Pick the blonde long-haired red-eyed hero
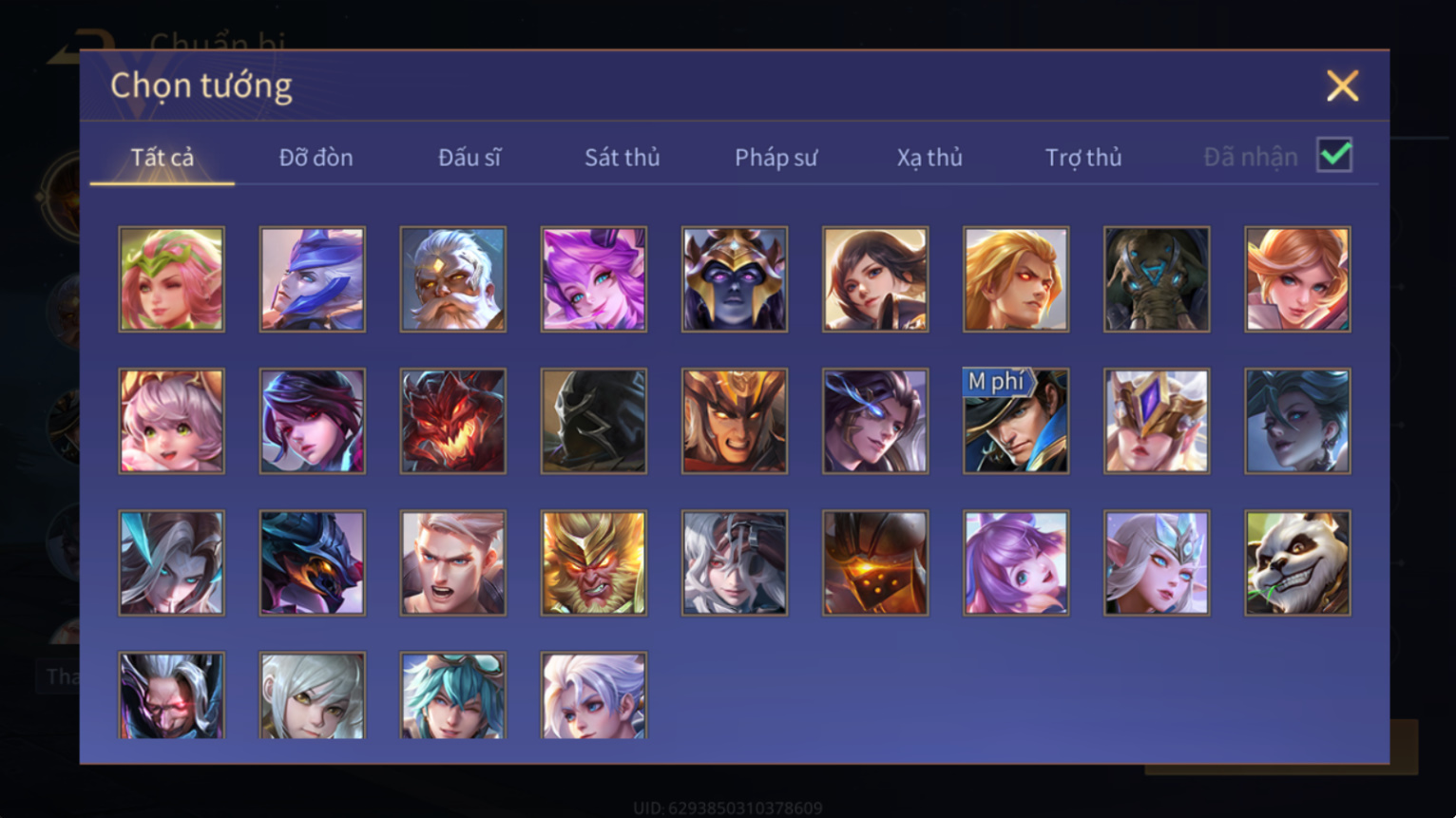The image size is (1456, 818). coord(1016,279)
